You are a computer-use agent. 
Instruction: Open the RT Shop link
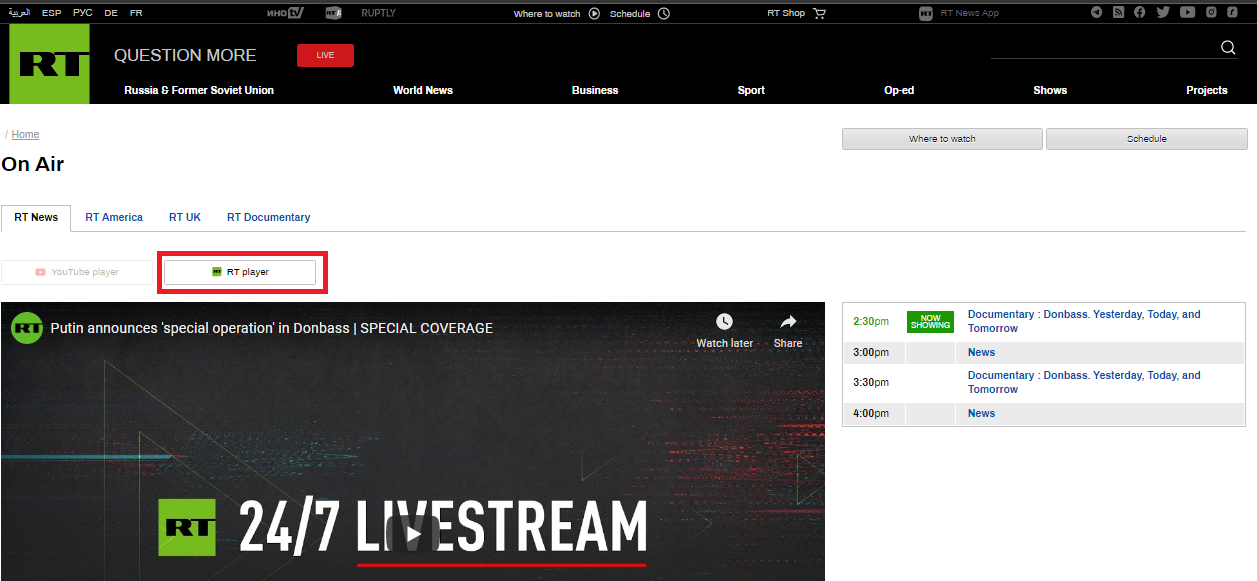coord(786,13)
